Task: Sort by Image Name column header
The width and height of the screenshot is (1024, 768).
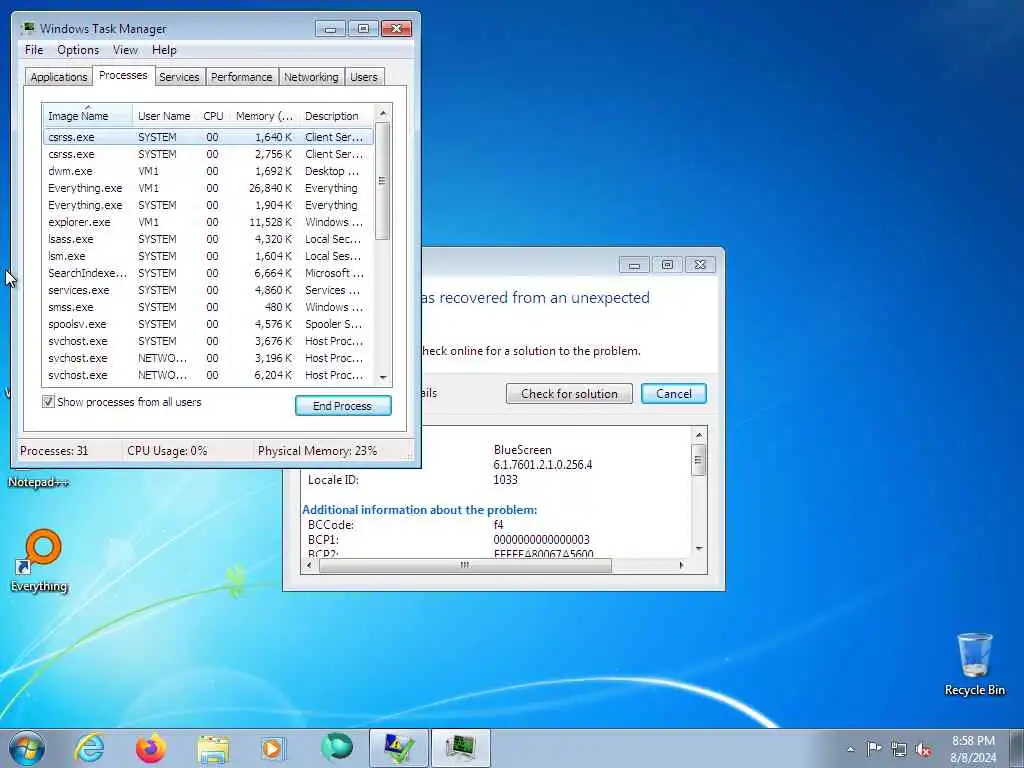Action: (88, 116)
